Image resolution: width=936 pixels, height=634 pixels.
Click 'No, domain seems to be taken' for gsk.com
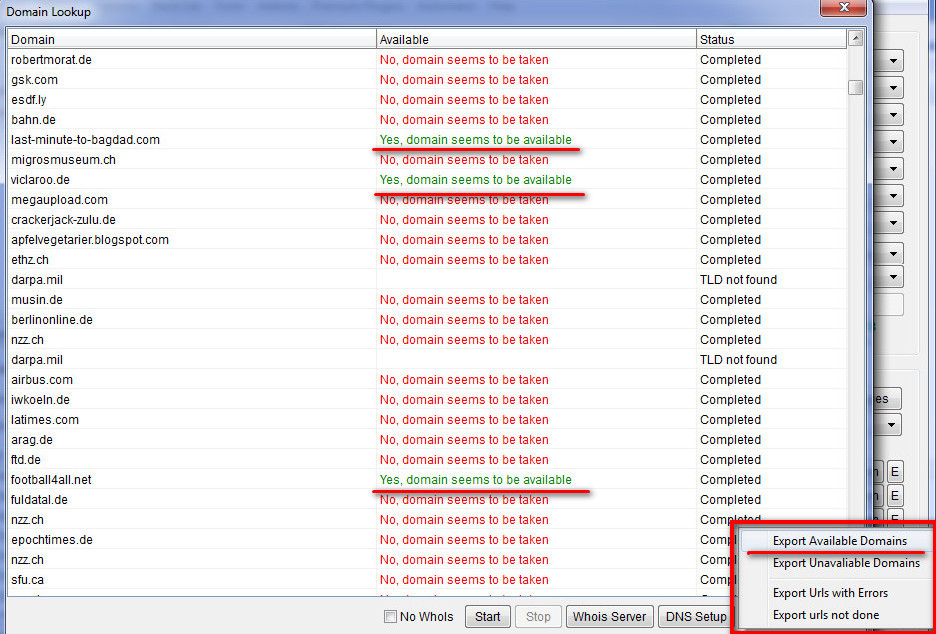[x=464, y=79]
